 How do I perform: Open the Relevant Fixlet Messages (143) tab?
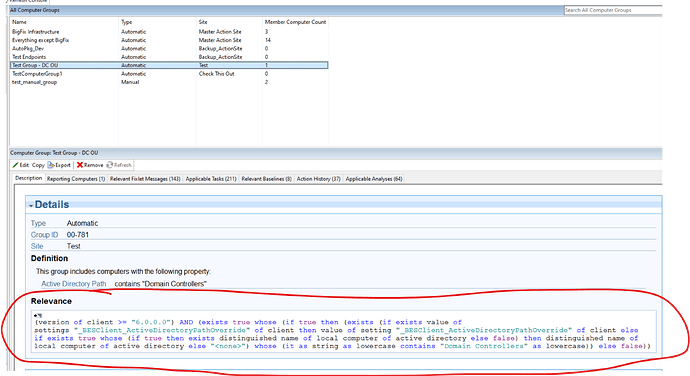point(145,179)
